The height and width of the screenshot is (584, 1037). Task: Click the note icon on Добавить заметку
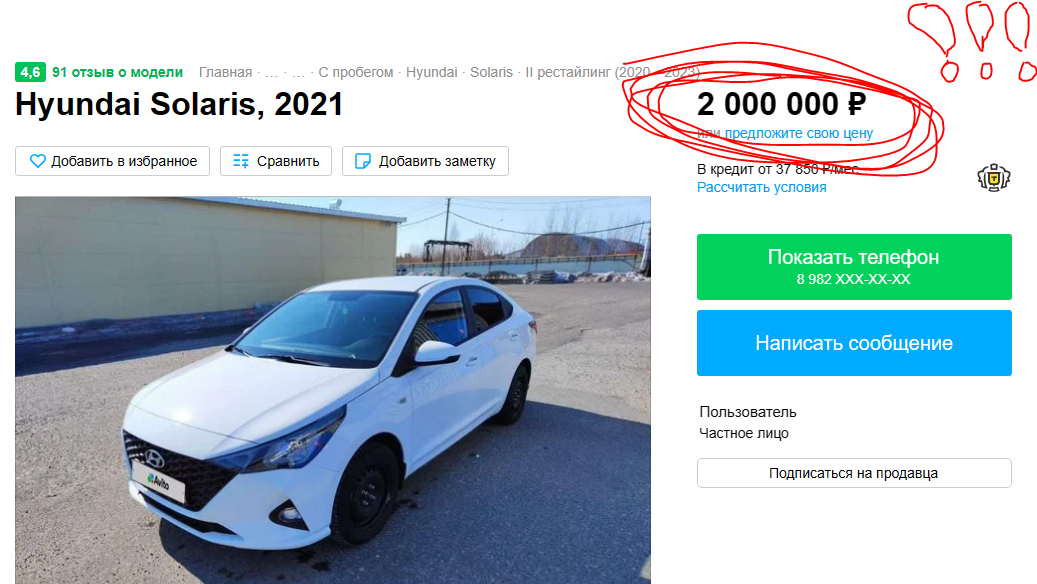tap(362, 161)
